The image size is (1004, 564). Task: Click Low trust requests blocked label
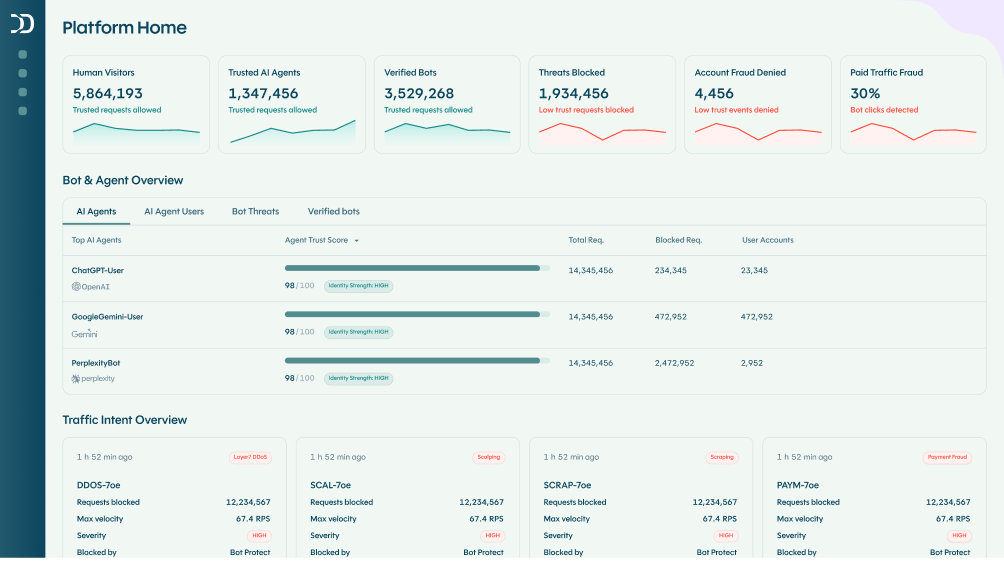coord(586,110)
